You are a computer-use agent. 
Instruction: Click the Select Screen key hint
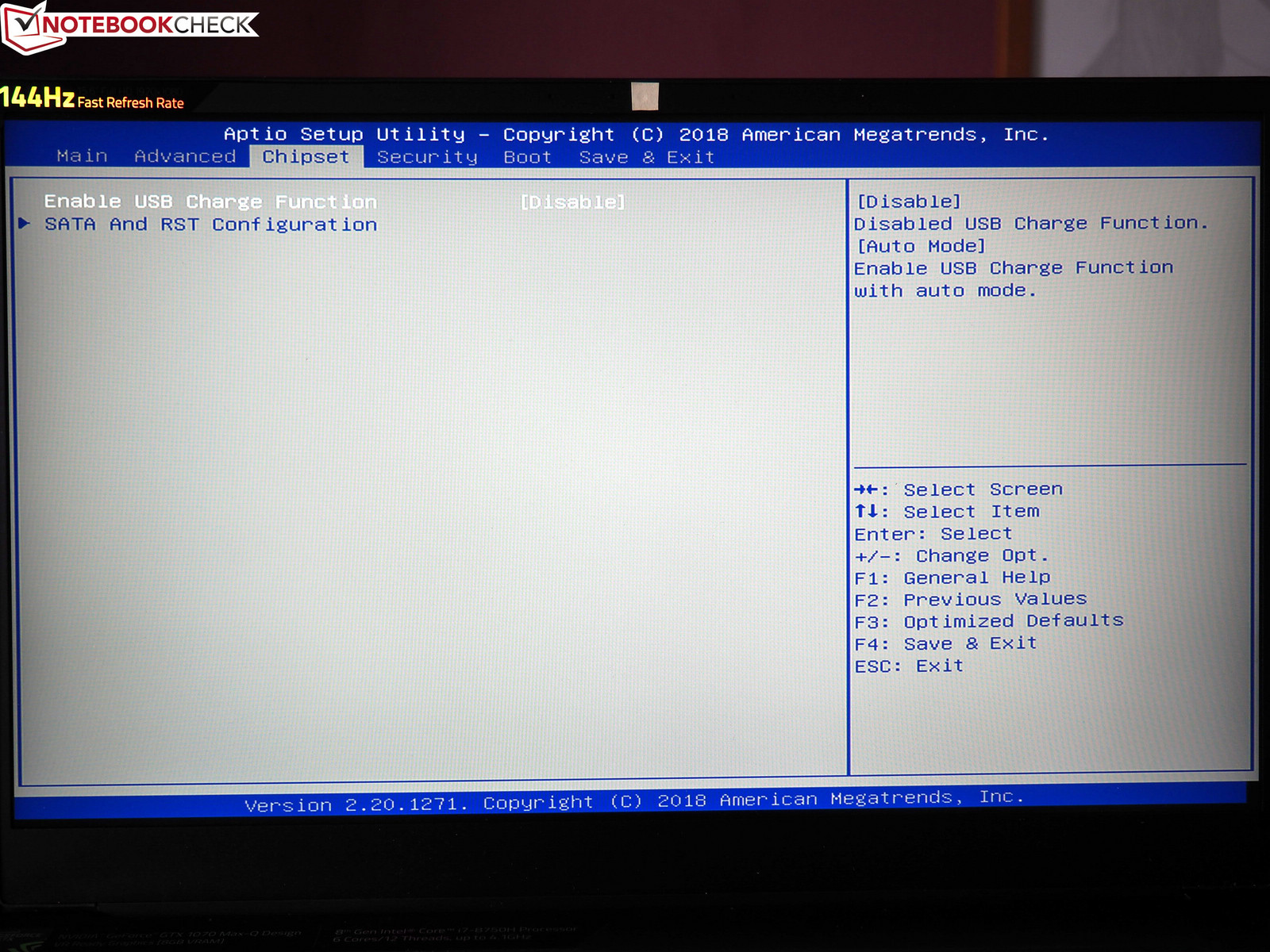(958, 489)
